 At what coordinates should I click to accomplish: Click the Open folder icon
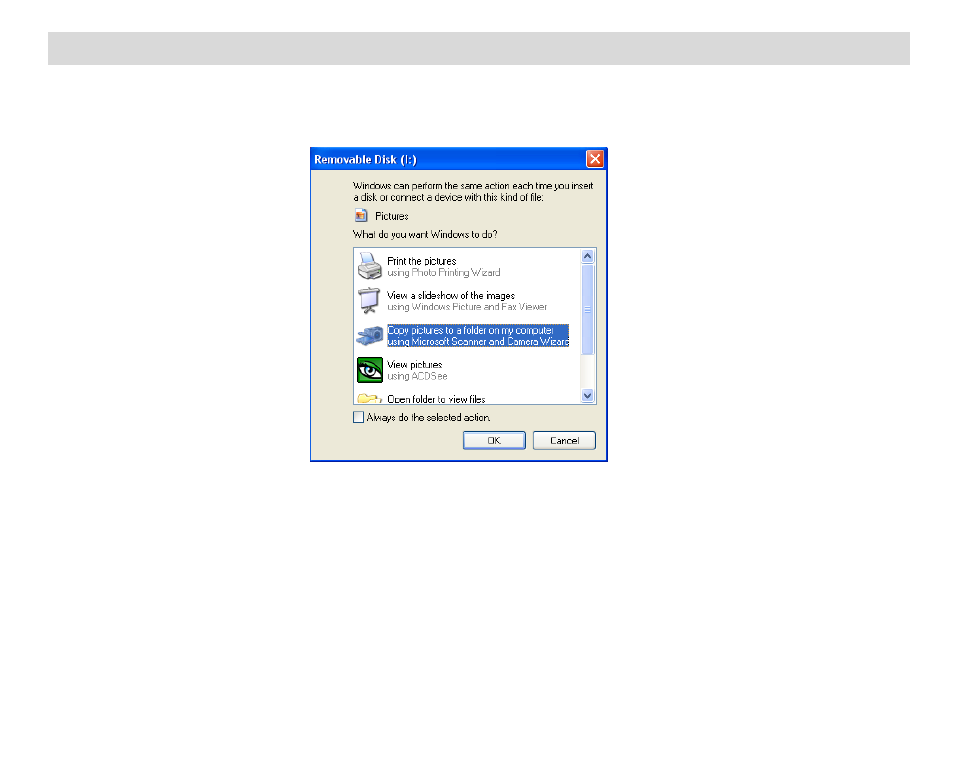coord(368,398)
